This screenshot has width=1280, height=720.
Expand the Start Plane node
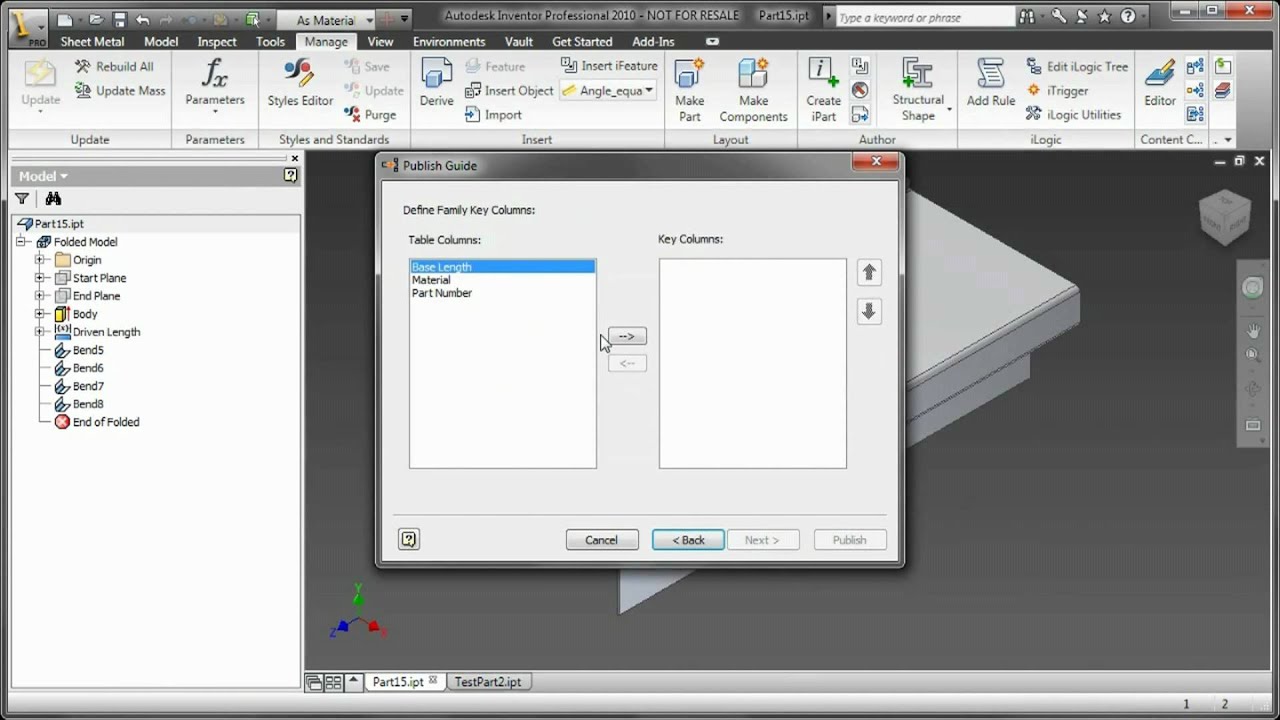pos(40,278)
